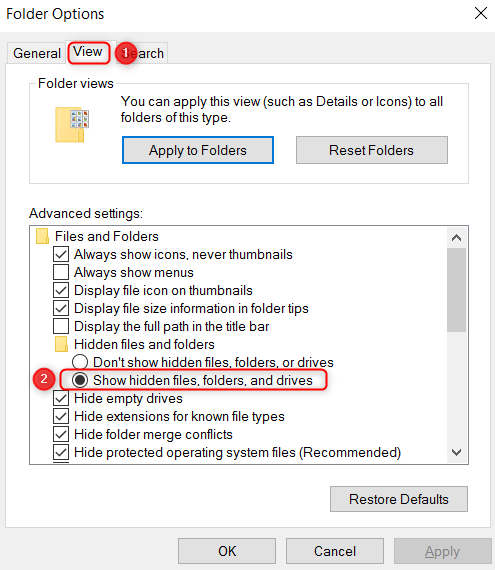Image resolution: width=495 pixels, height=570 pixels.
Task: Uncheck Always show icons, never thumbnails
Action: (61, 254)
